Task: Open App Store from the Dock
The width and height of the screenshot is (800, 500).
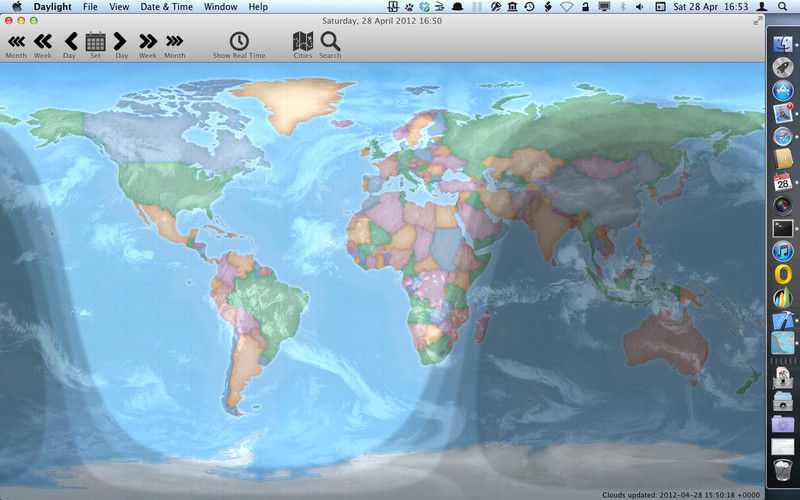Action: 783,90
